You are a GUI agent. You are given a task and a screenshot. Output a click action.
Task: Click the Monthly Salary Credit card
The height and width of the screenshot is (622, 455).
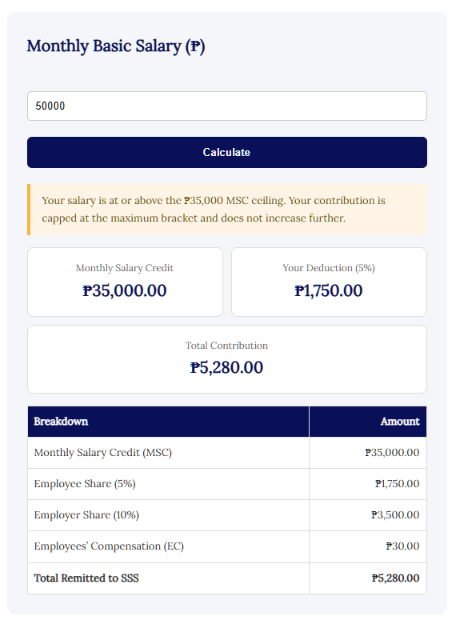point(125,282)
